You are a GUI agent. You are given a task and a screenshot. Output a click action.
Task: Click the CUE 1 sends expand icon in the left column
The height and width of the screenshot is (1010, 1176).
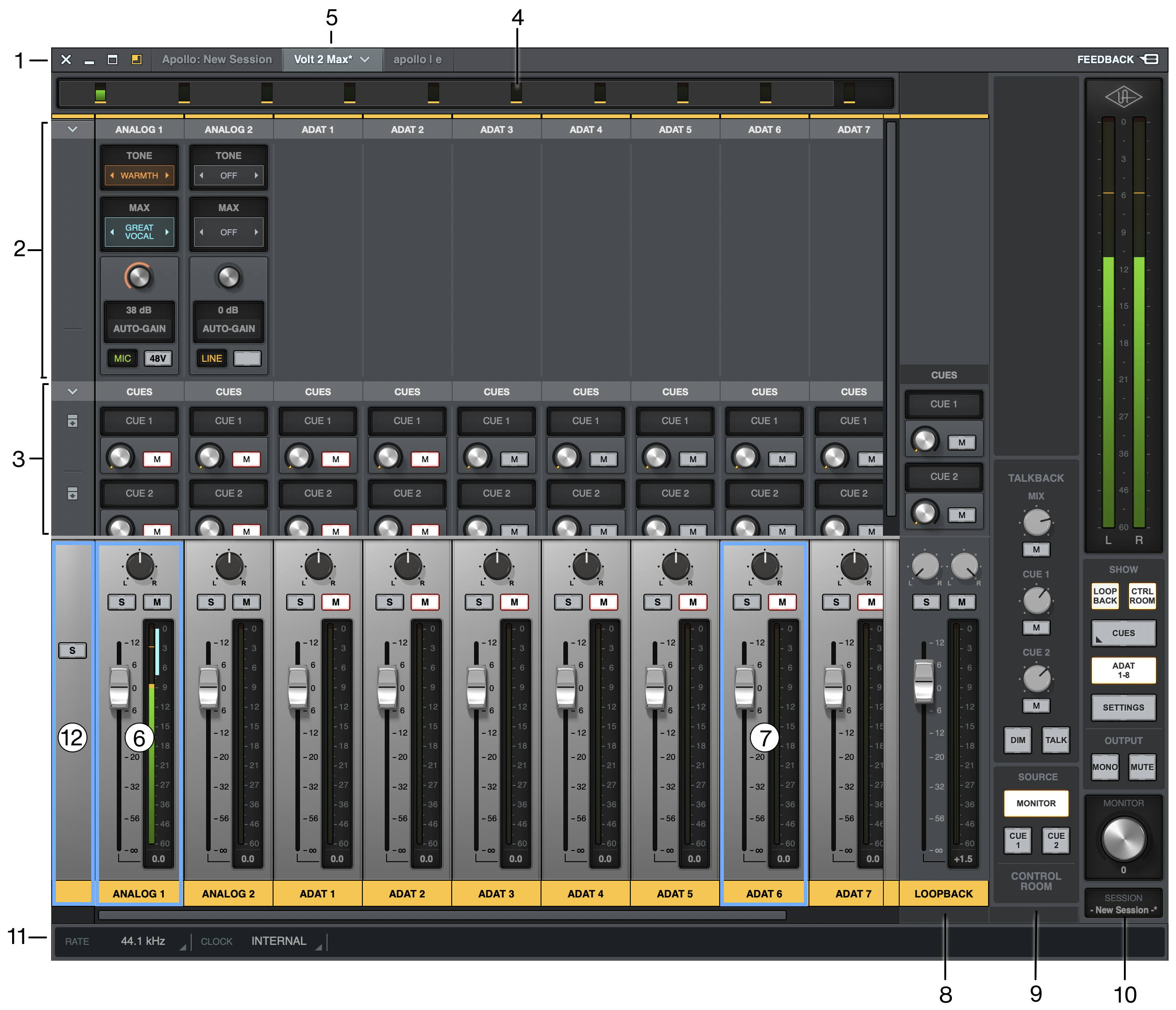[73, 421]
